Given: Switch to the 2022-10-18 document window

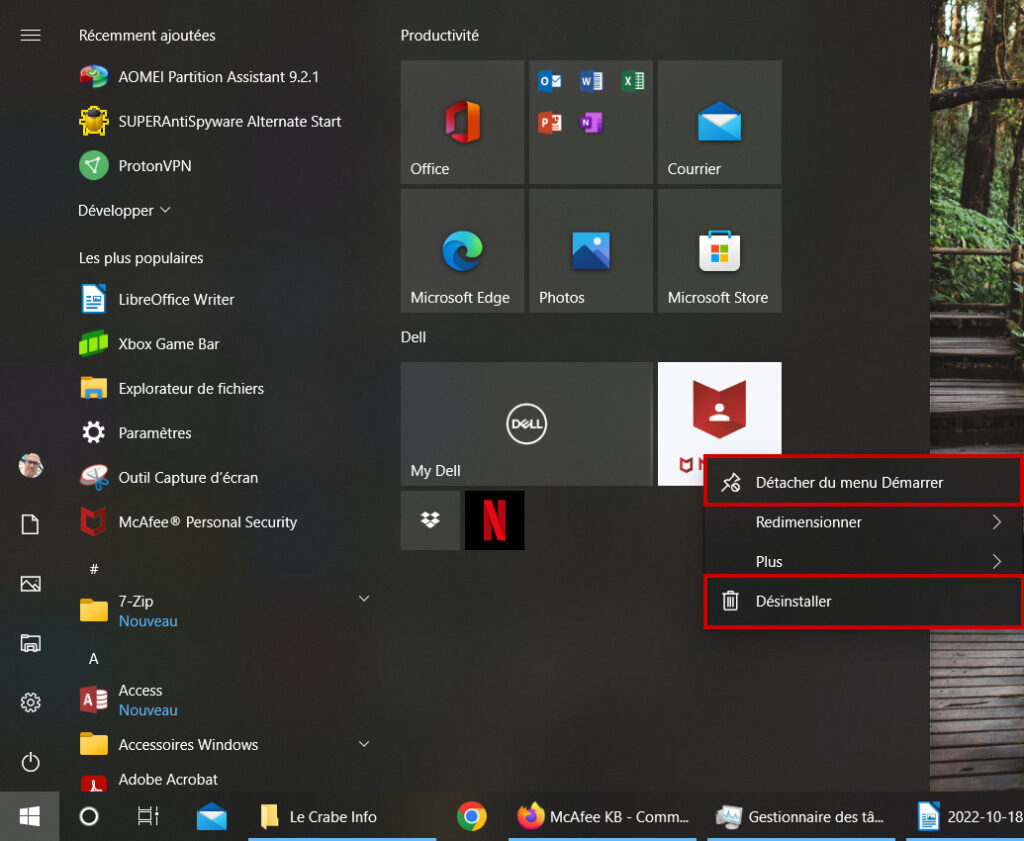Looking at the screenshot, I should point(965,816).
